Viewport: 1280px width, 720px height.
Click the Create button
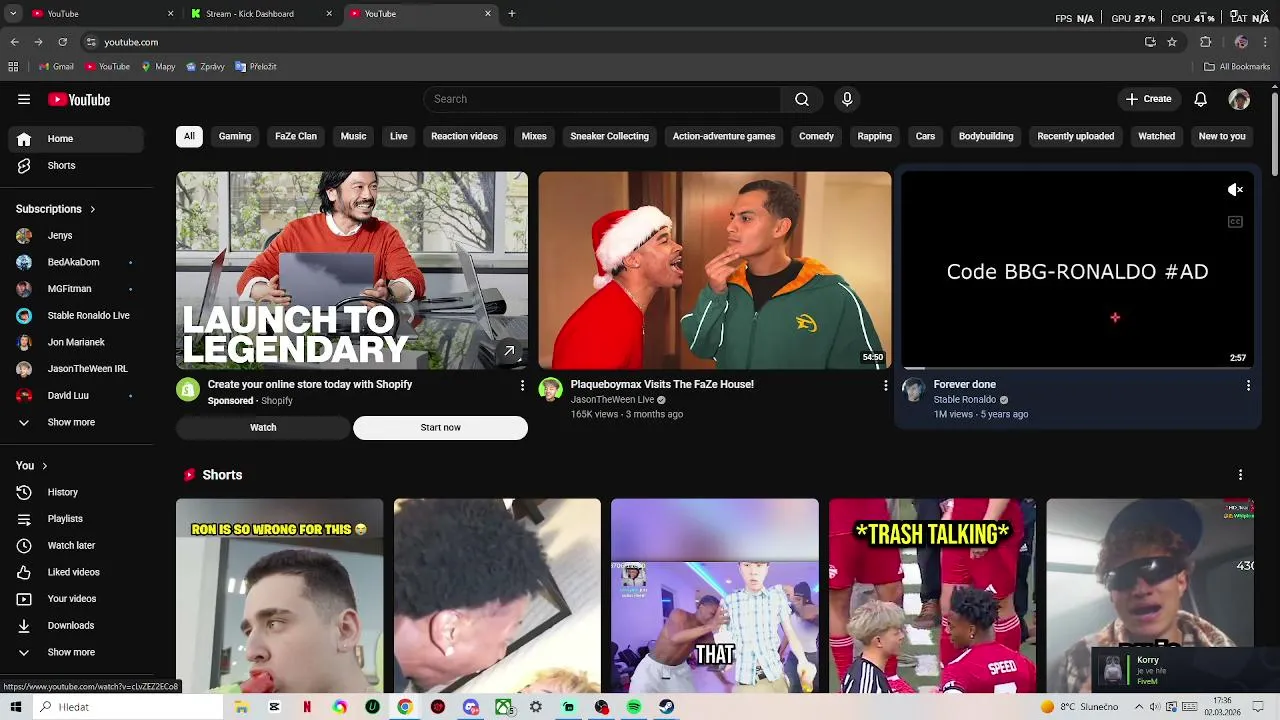1148,99
